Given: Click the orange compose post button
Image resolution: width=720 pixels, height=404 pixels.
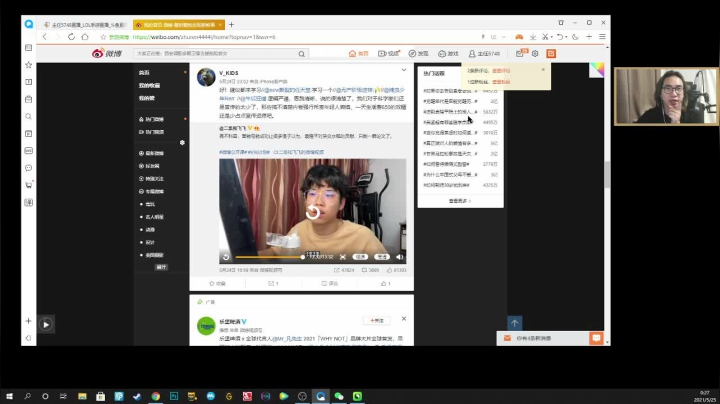Looking at the screenshot, I should [551, 54].
